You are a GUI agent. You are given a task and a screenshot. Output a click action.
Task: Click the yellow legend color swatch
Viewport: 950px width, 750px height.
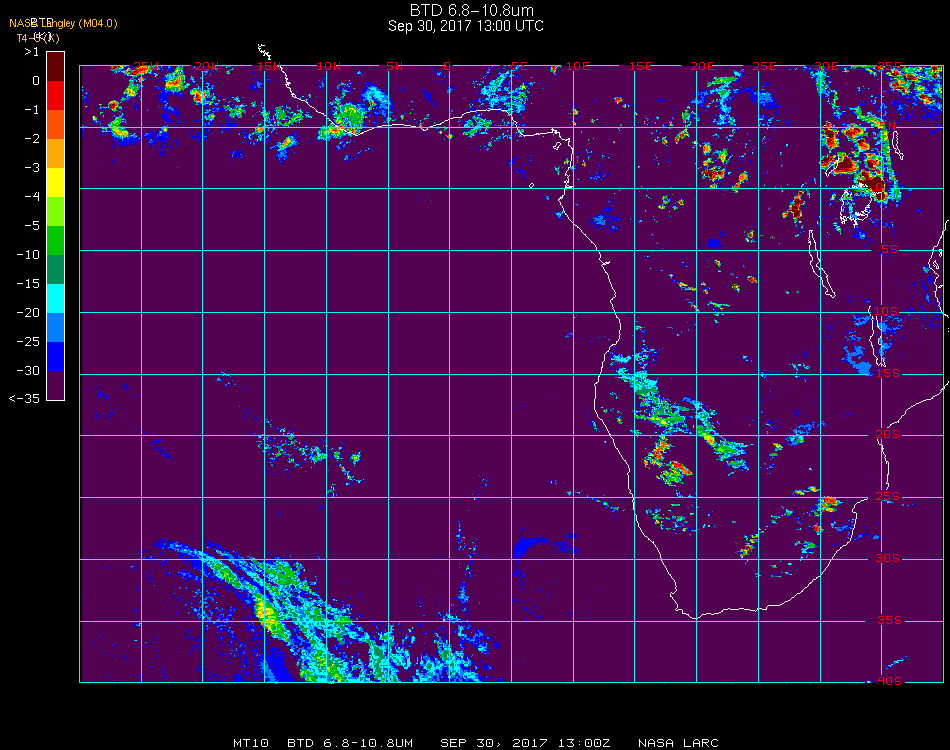tap(55, 182)
